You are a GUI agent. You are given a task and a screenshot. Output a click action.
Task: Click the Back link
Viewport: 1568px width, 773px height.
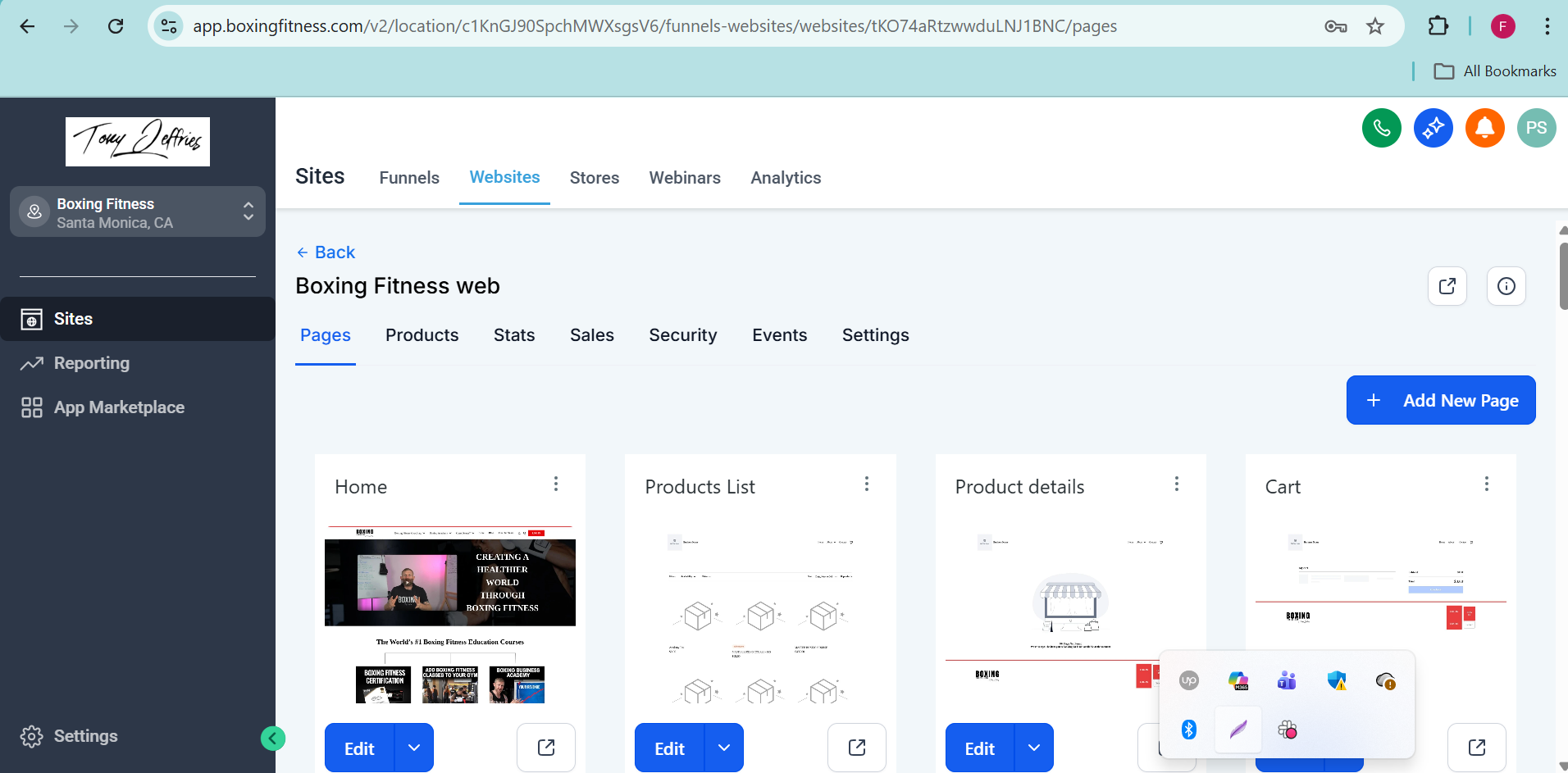[326, 252]
